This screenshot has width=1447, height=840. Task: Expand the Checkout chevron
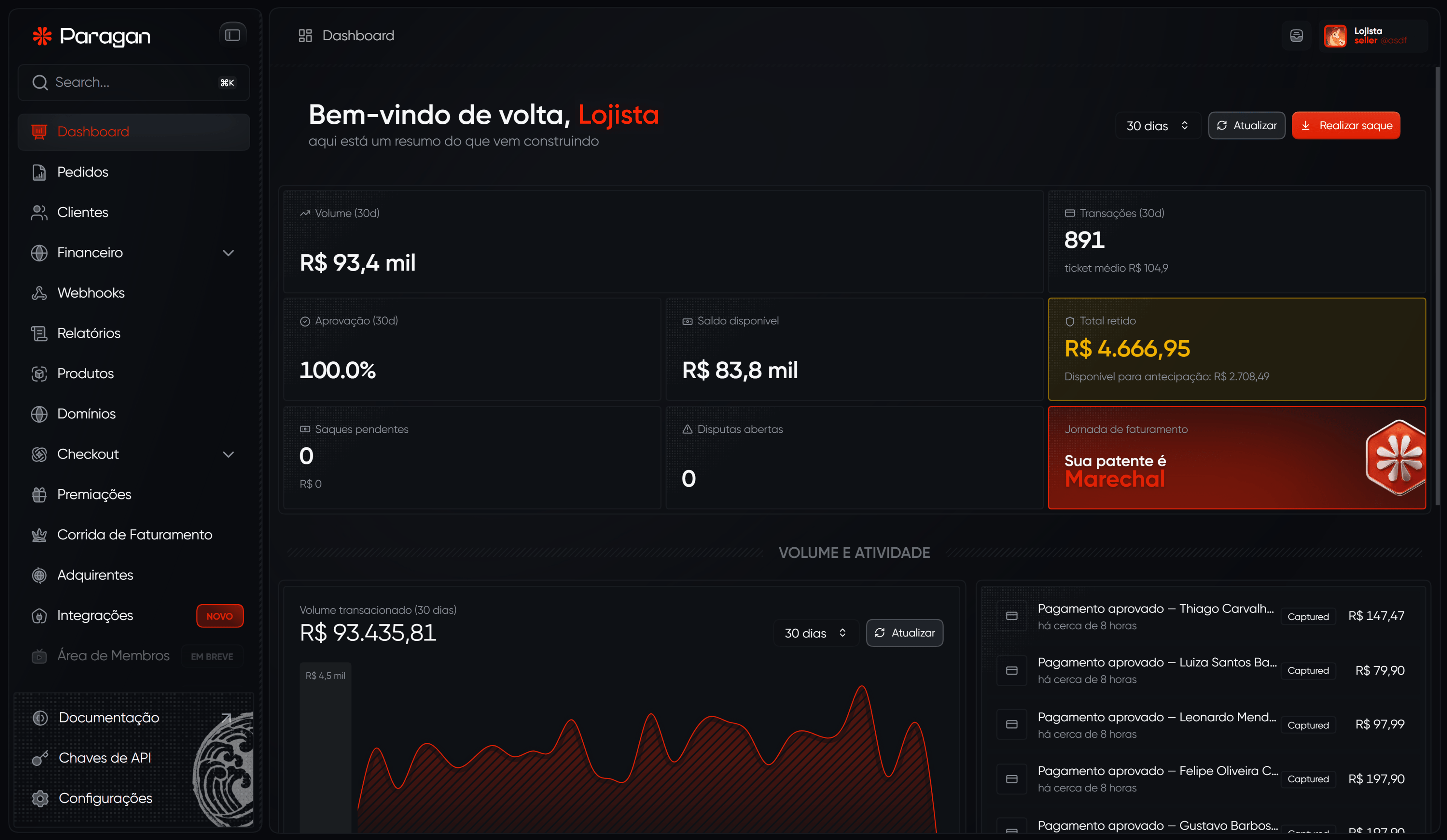click(228, 454)
